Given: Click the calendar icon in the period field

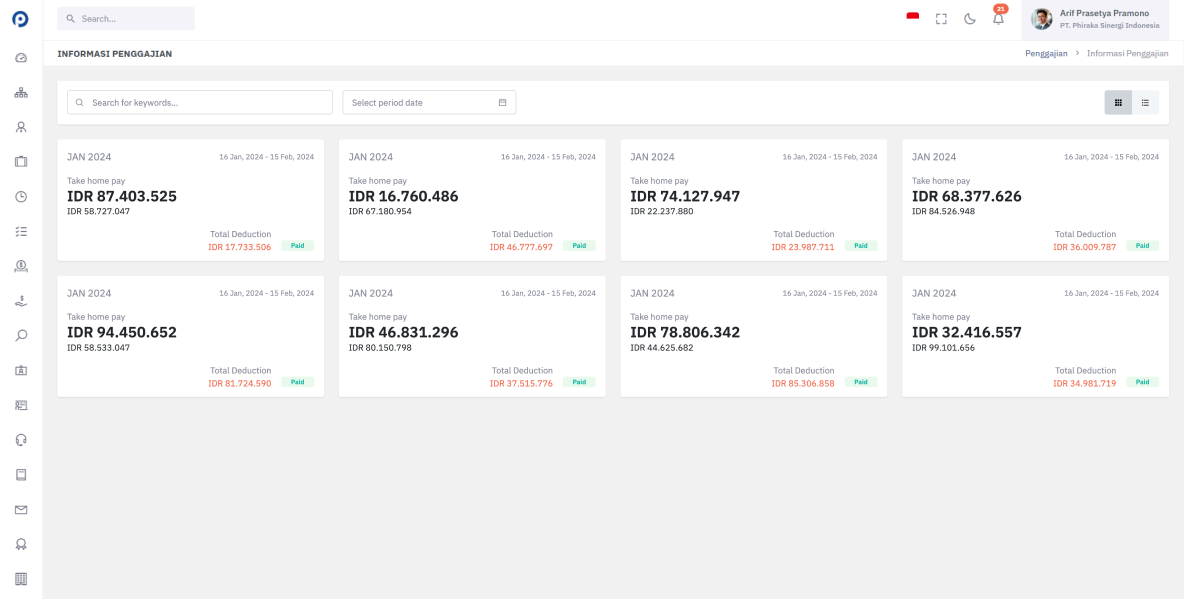Looking at the screenshot, I should coord(502,103).
